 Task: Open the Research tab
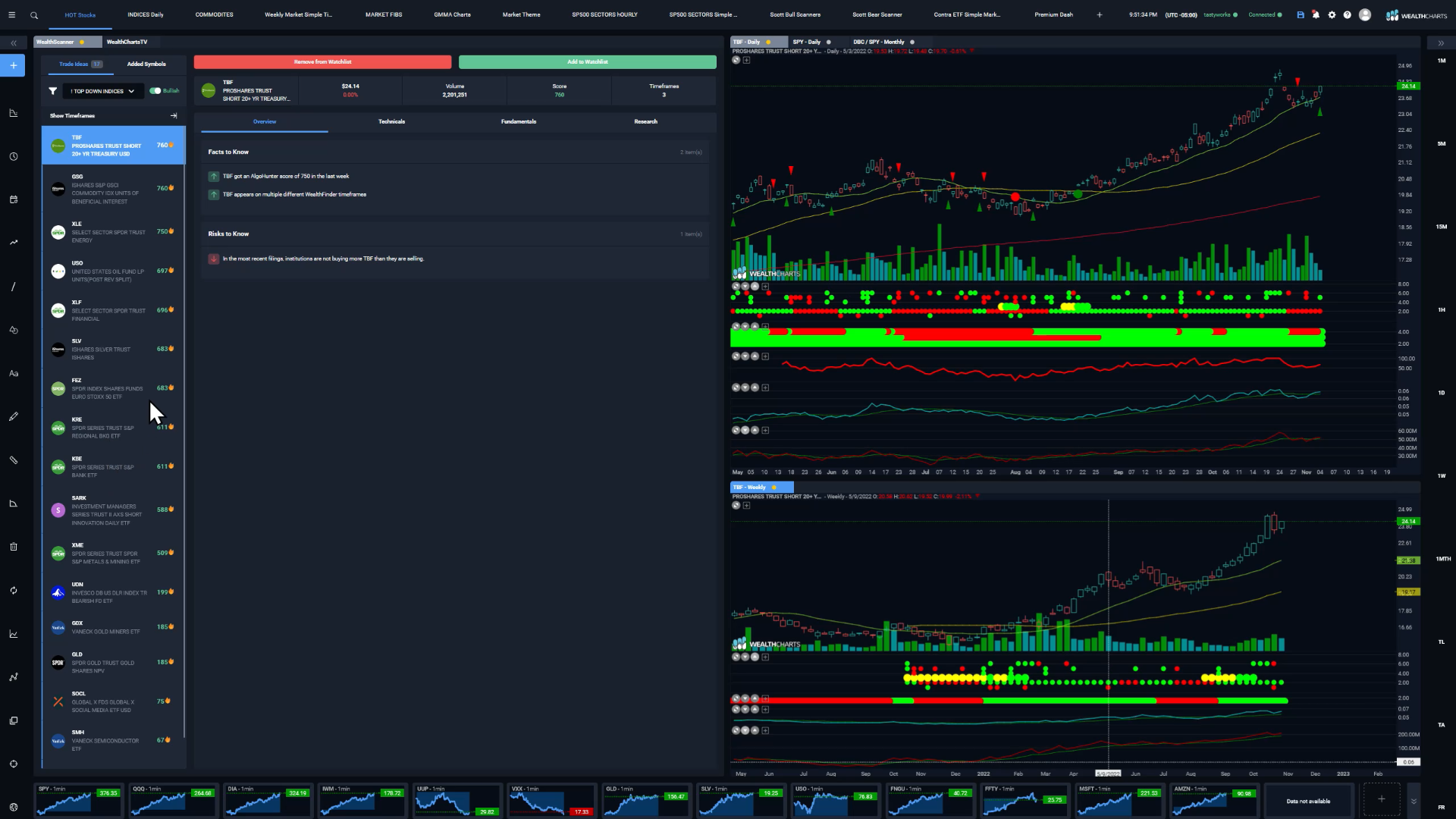(646, 121)
